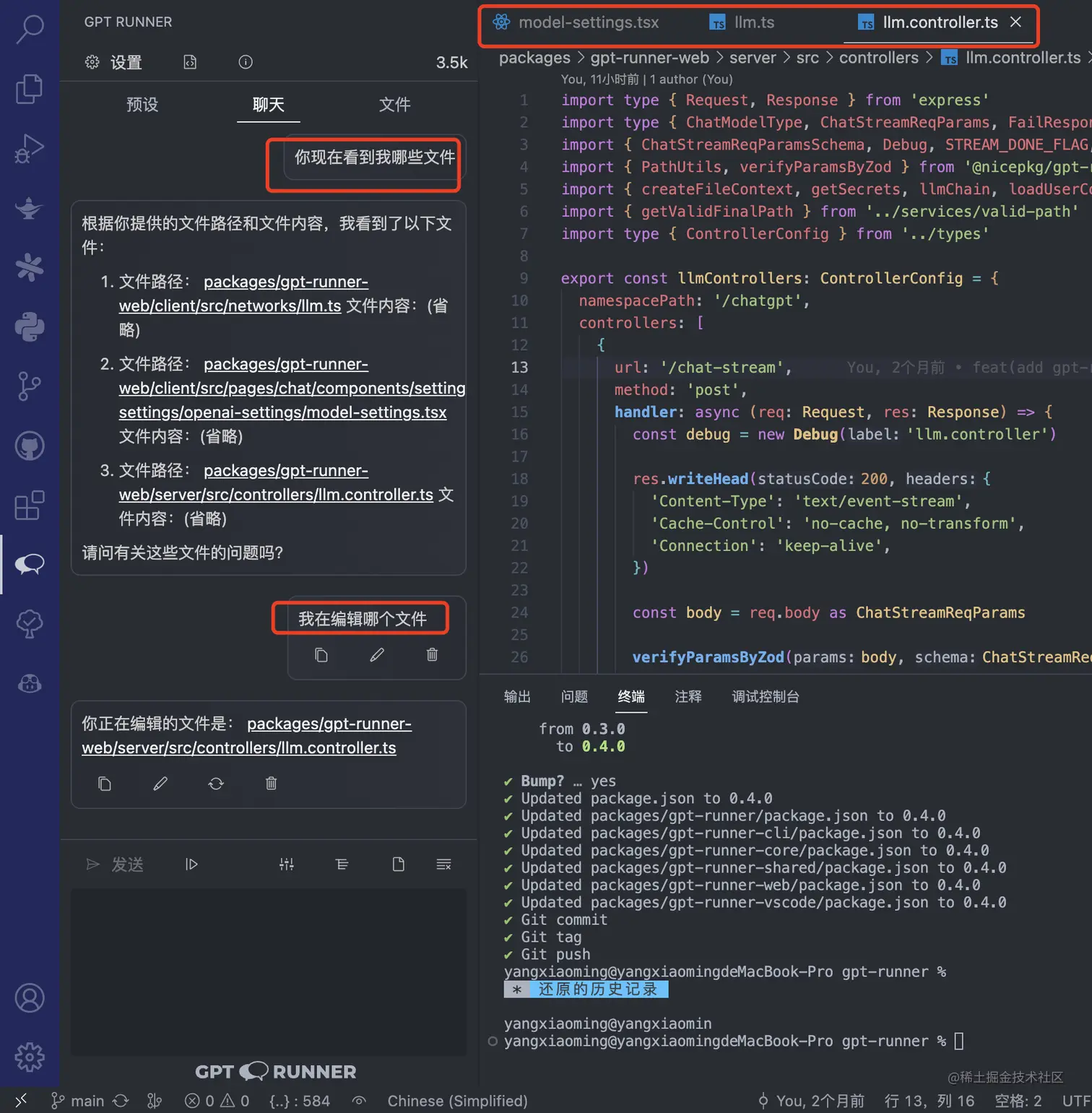Open the 调试控制台 panel tab

click(x=766, y=696)
